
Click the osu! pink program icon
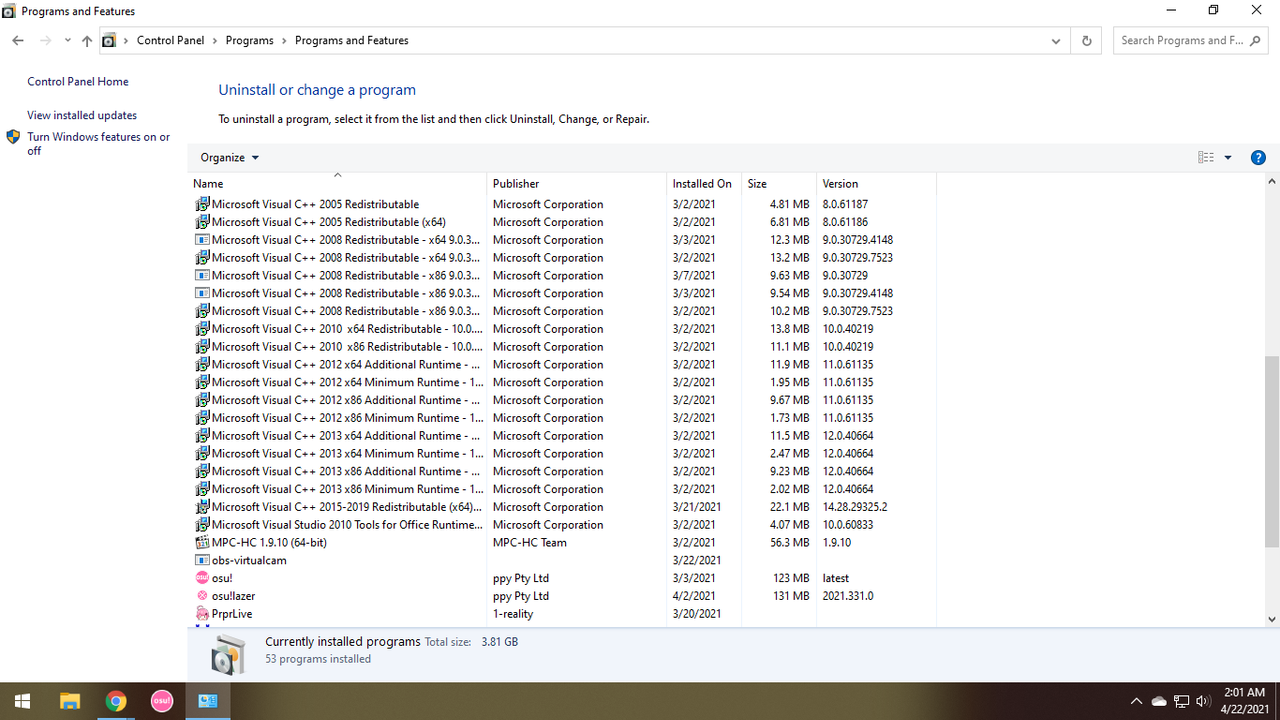pos(202,578)
